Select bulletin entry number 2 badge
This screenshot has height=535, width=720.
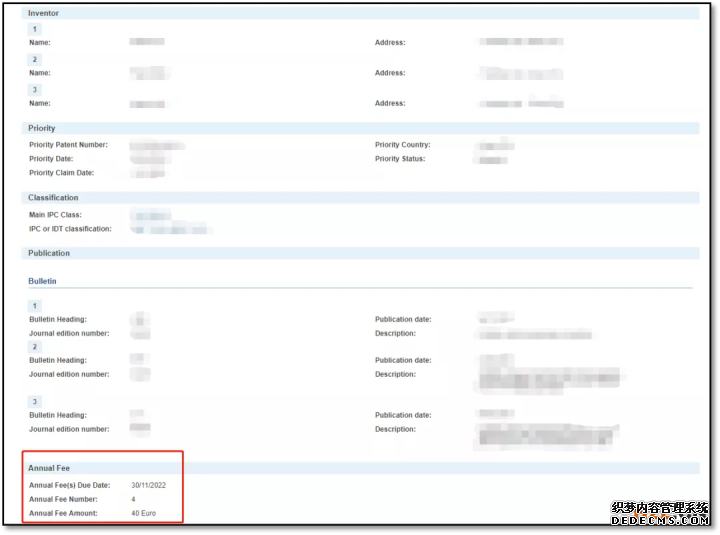click(x=35, y=346)
